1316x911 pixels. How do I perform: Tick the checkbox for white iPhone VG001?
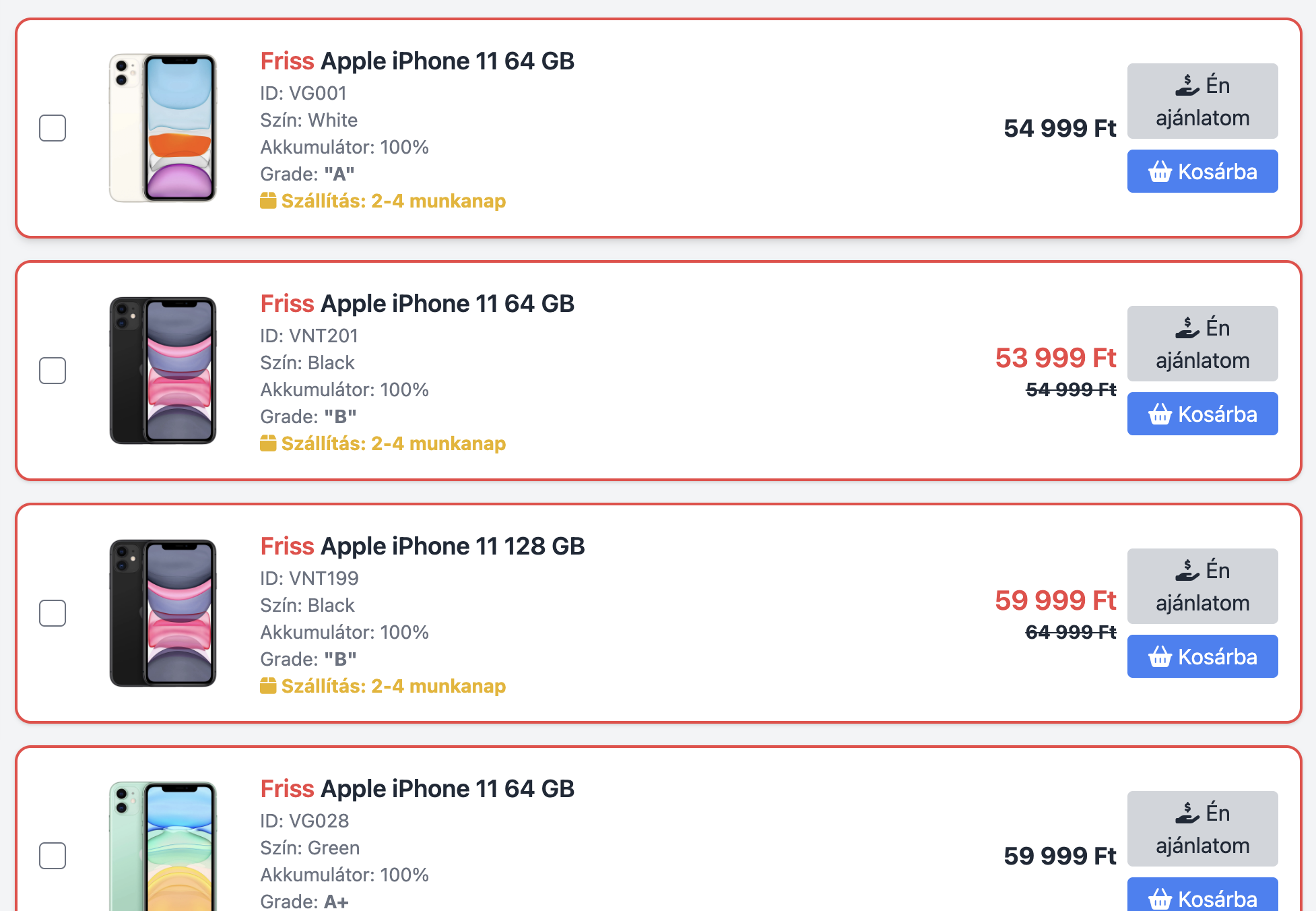click(x=53, y=128)
